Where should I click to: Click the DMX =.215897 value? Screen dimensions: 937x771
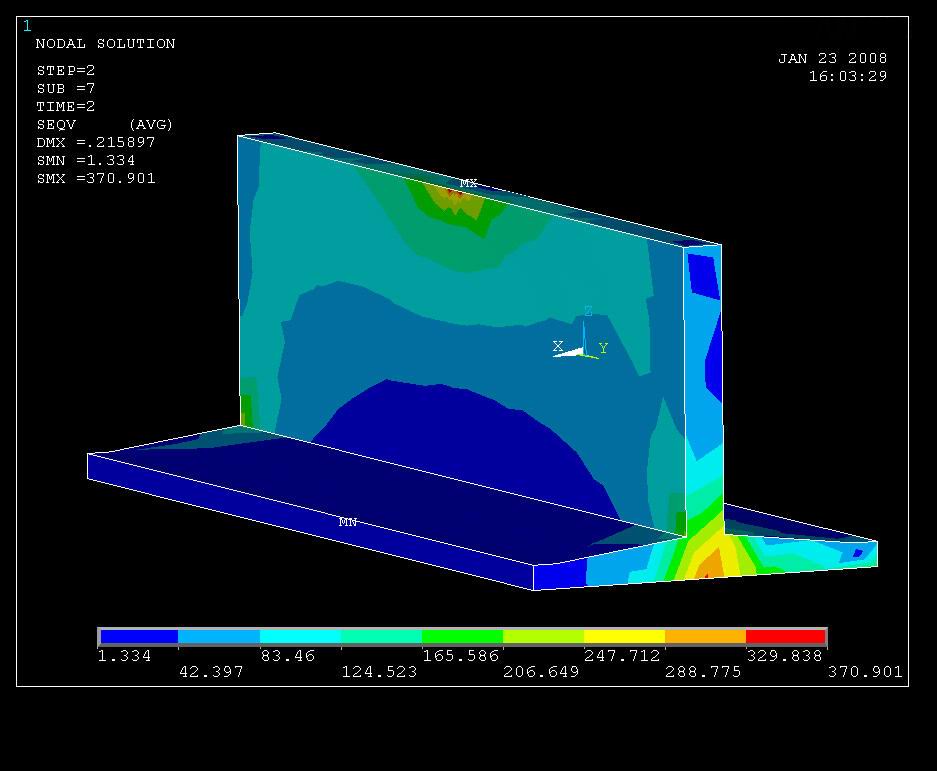click(96, 142)
